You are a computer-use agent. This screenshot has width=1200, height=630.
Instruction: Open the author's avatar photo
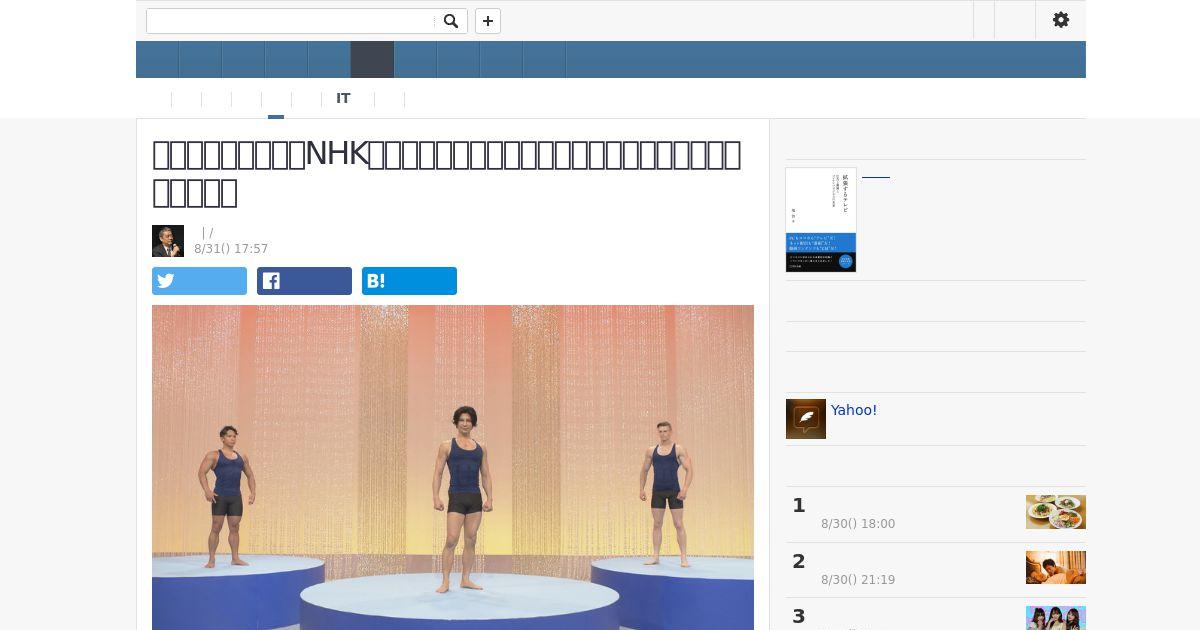(168, 241)
